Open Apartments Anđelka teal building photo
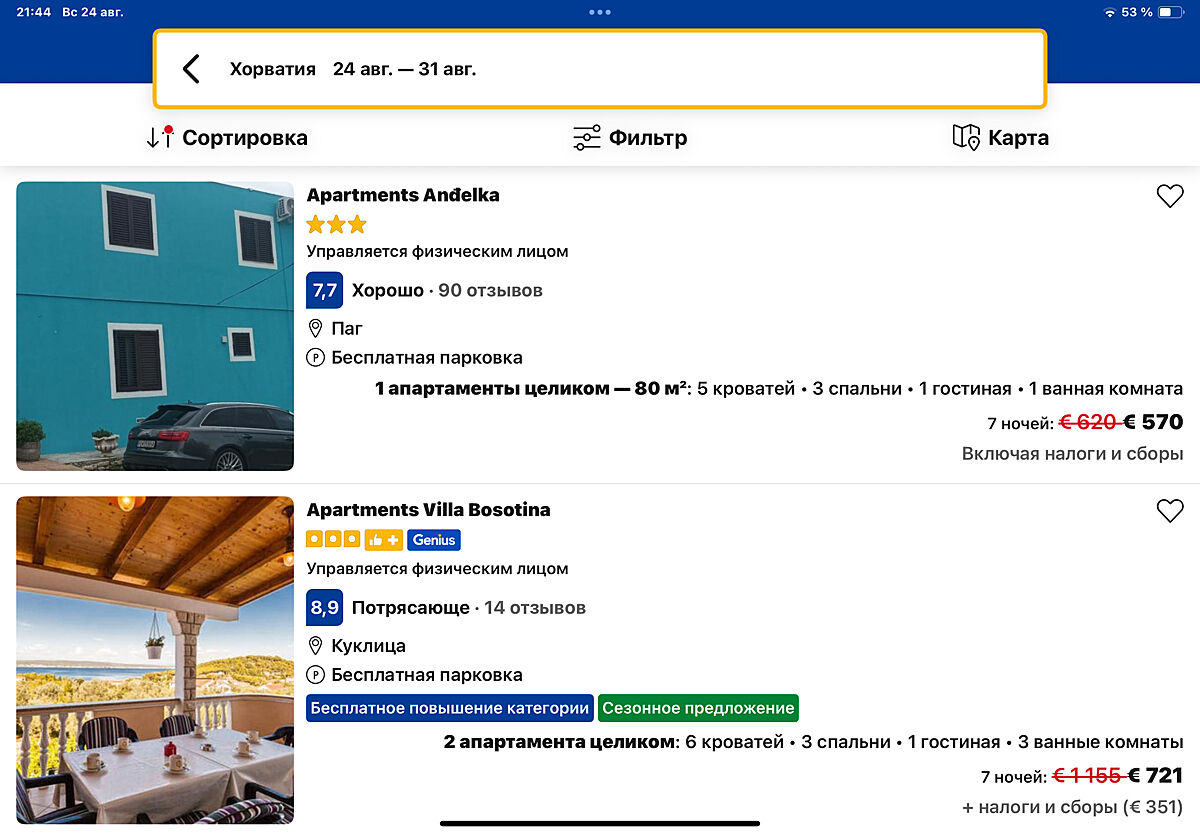This screenshot has width=1200, height=834. [x=155, y=326]
